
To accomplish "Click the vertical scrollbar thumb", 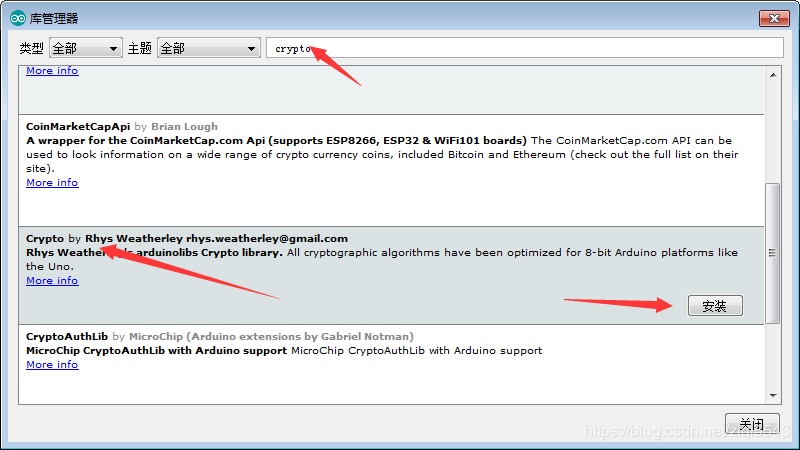I will 772,253.
